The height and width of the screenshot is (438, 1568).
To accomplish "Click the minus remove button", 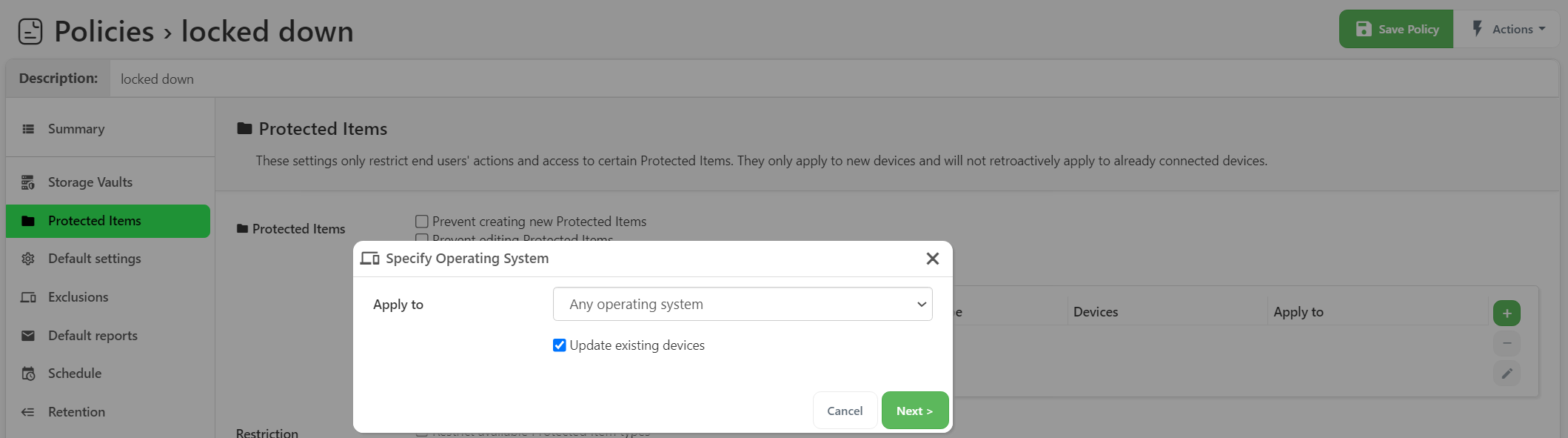I will pos(1507,343).
